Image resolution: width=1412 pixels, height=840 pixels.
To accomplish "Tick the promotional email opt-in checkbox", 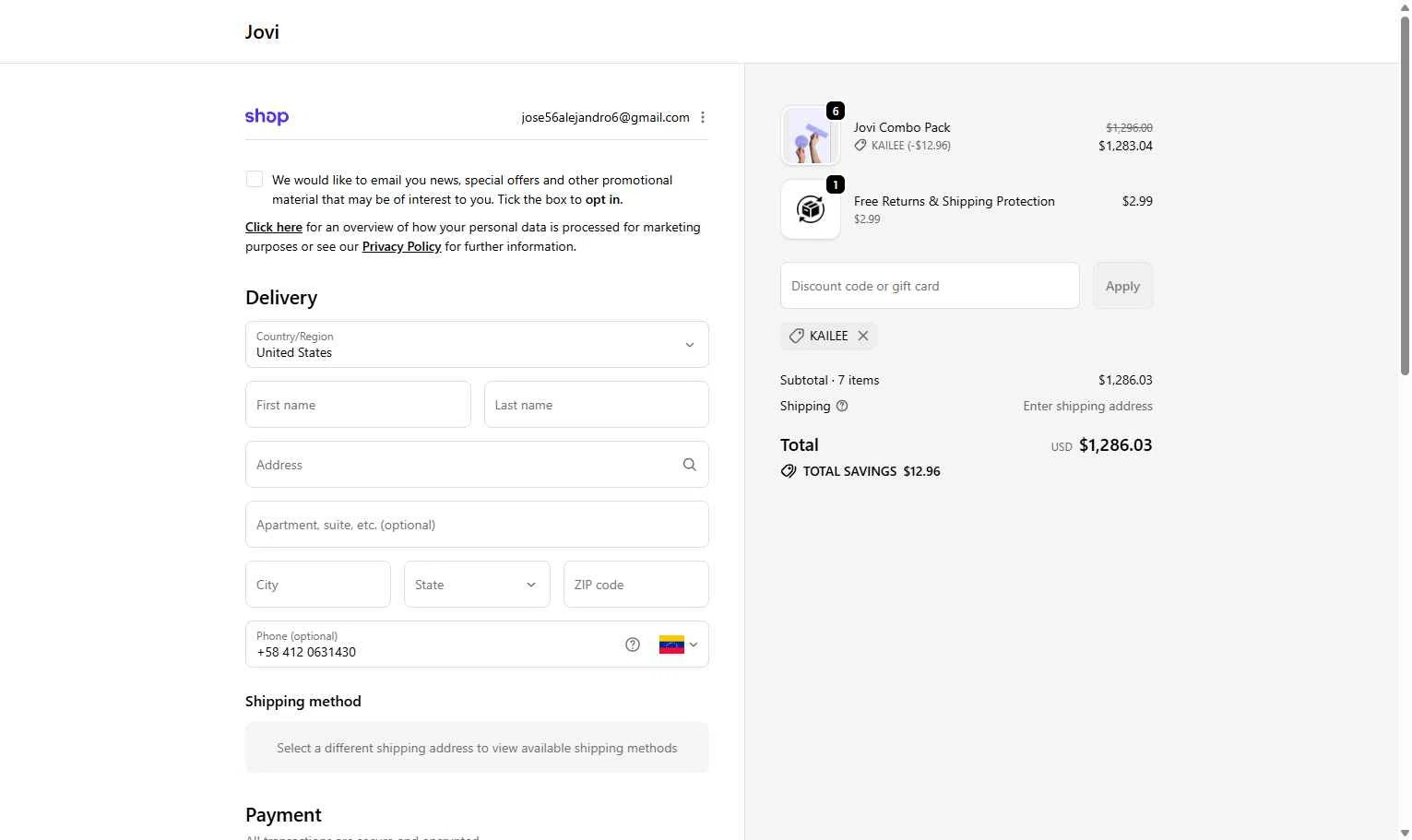I will (x=255, y=180).
